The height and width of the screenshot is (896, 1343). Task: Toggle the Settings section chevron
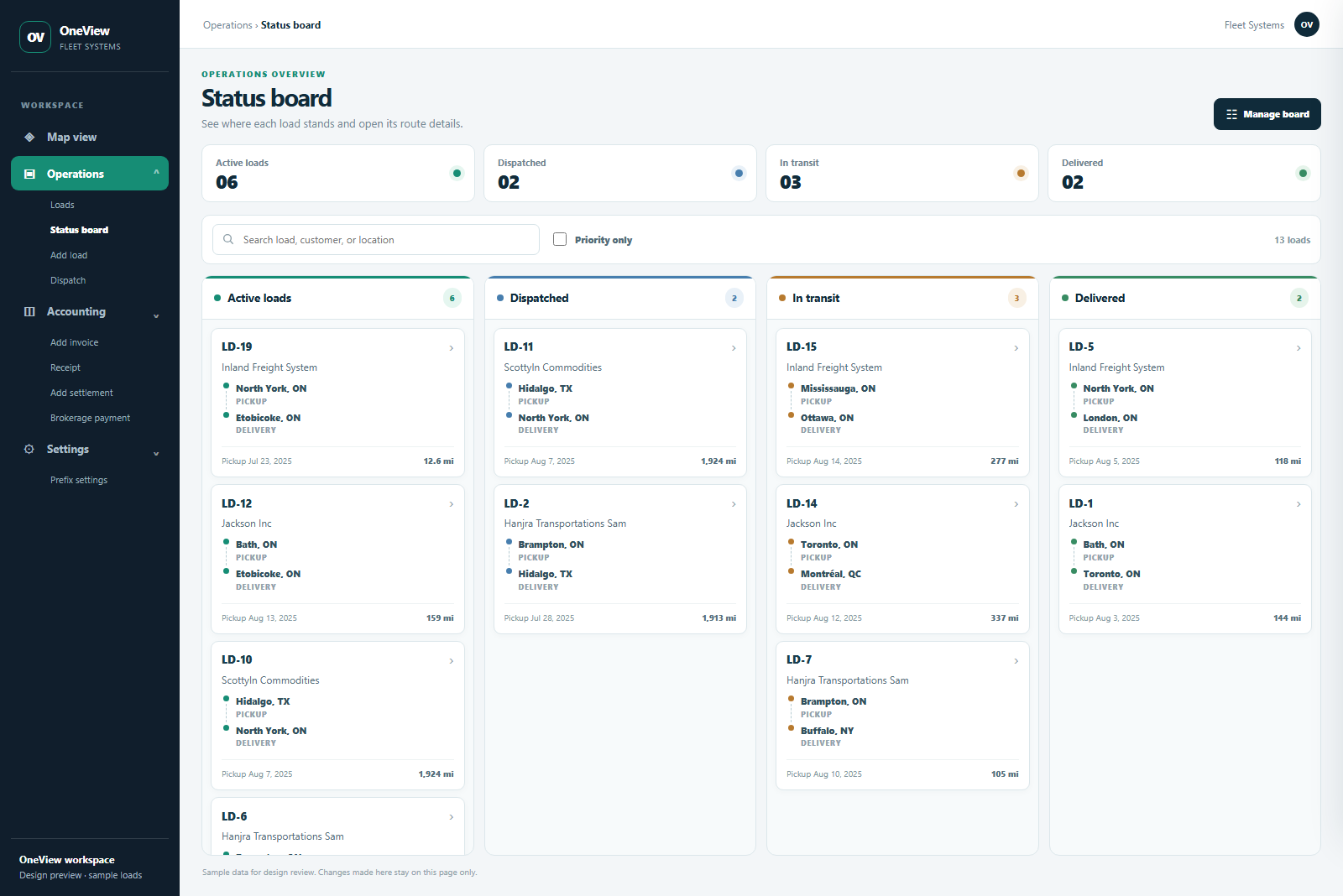[x=156, y=453]
